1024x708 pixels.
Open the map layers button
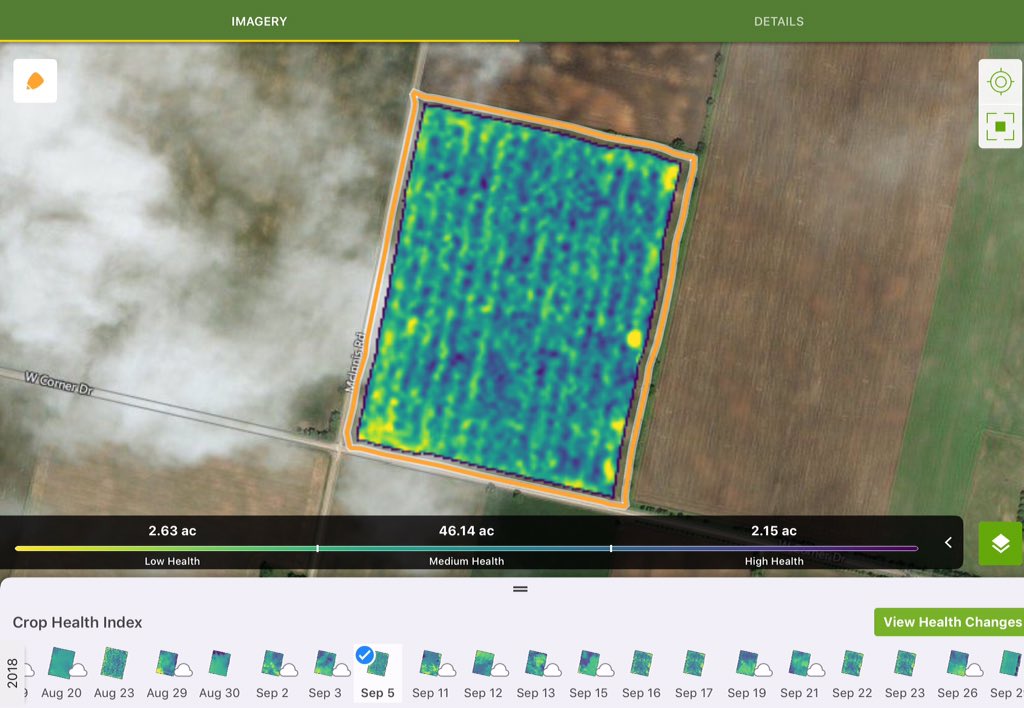click(1000, 543)
